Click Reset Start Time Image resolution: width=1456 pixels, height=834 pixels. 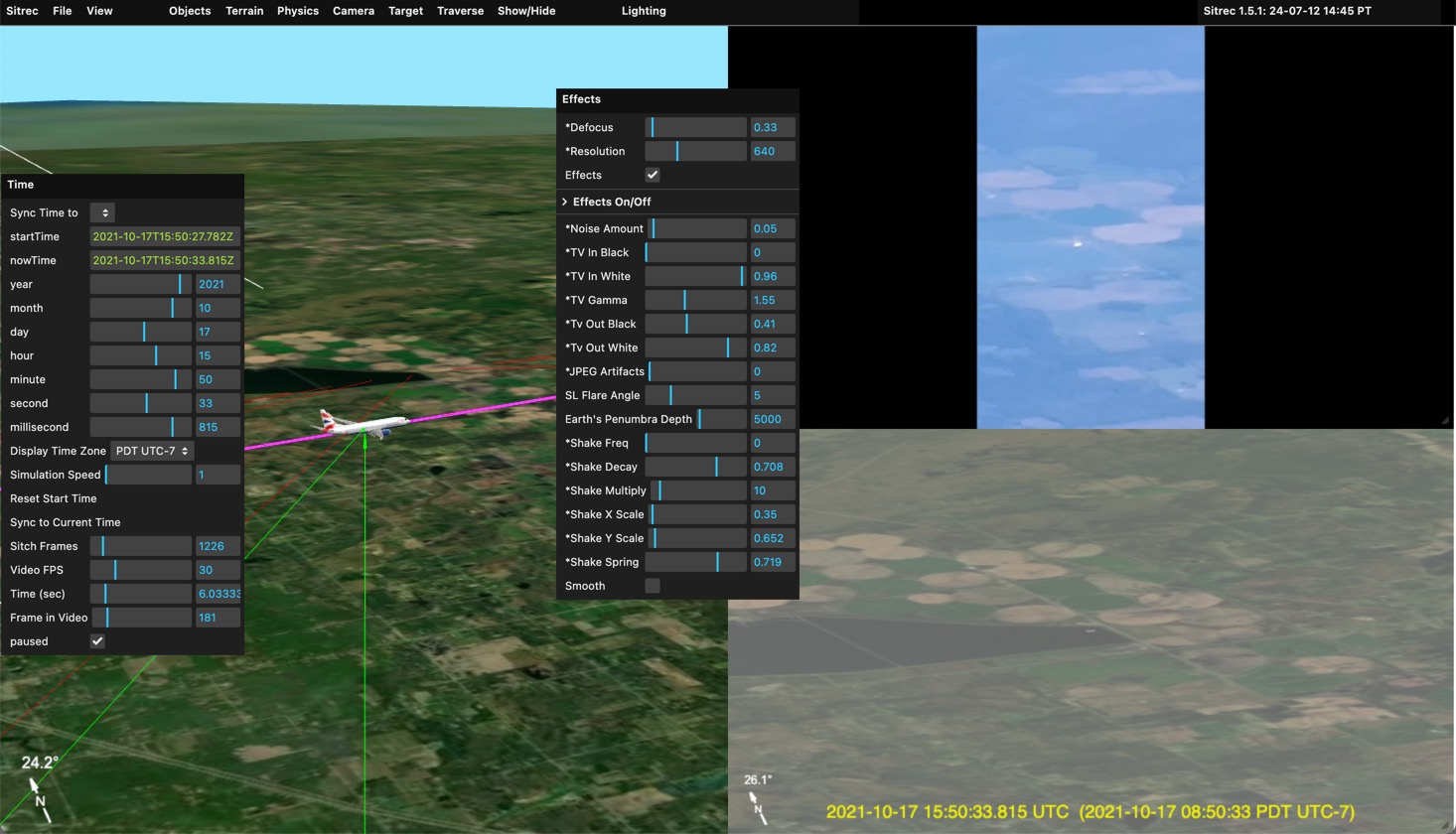pyautogui.click(x=54, y=498)
